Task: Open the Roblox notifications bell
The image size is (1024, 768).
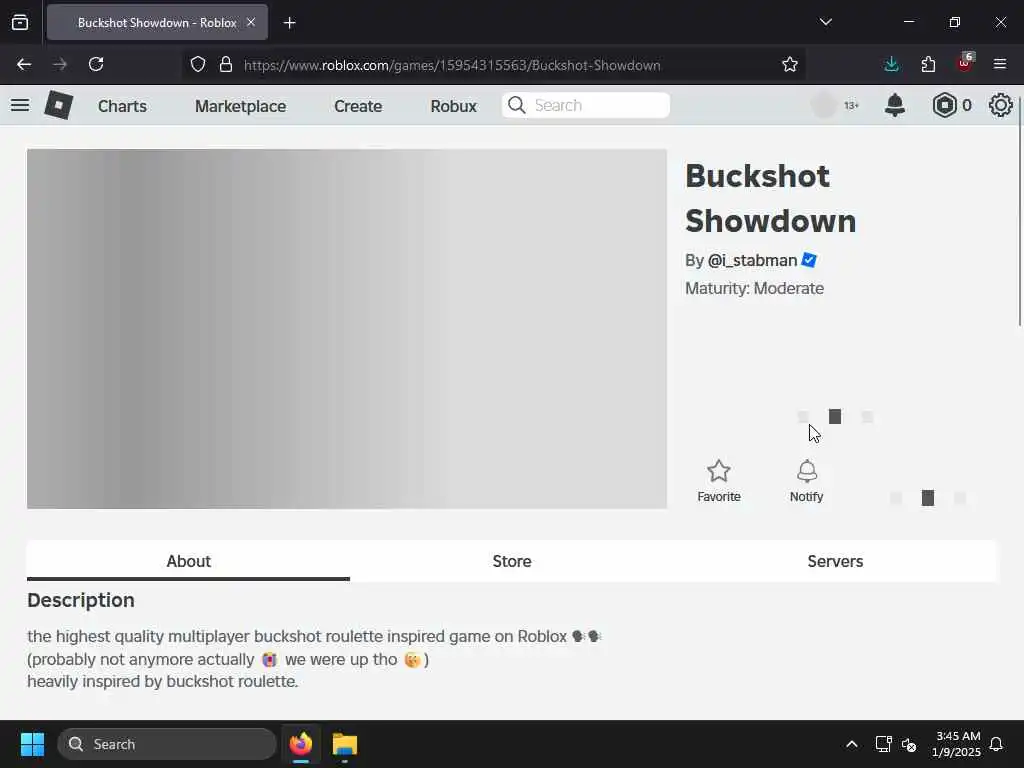Action: [x=895, y=105]
